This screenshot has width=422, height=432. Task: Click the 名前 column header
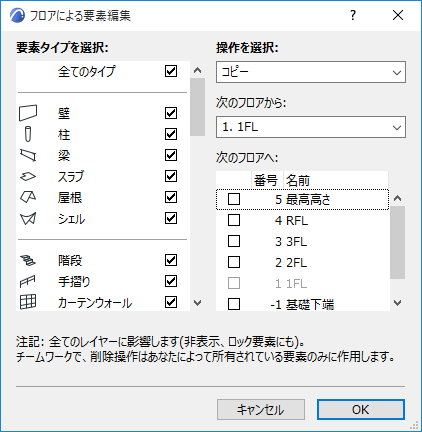point(335,180)
